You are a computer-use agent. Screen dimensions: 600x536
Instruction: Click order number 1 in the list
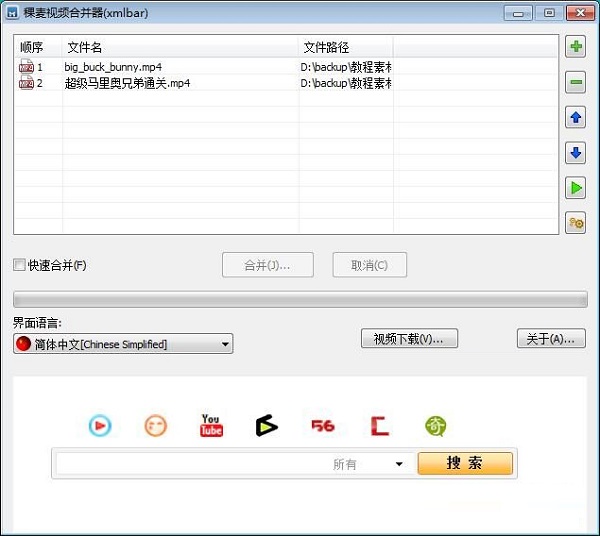click(x=39, y=67)
